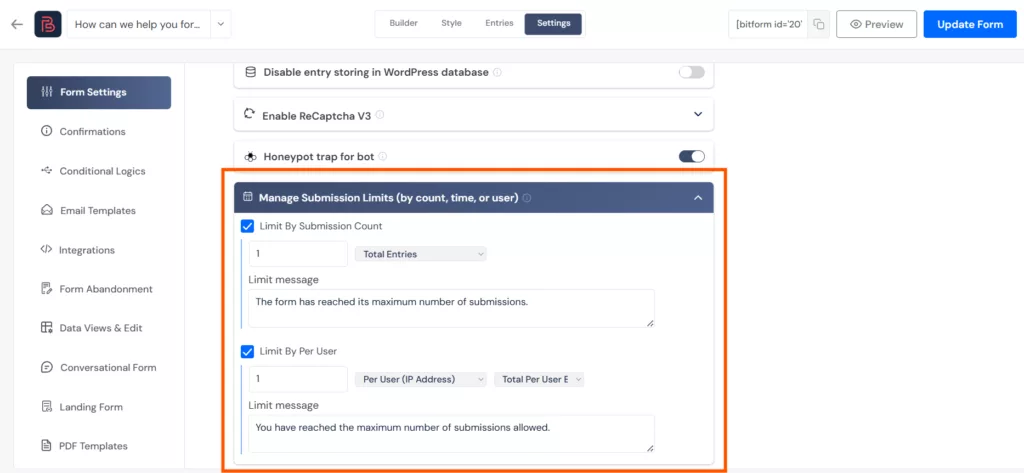Switch to the Builder tab
Screen dimensions: 1024x473
[404, 24]
